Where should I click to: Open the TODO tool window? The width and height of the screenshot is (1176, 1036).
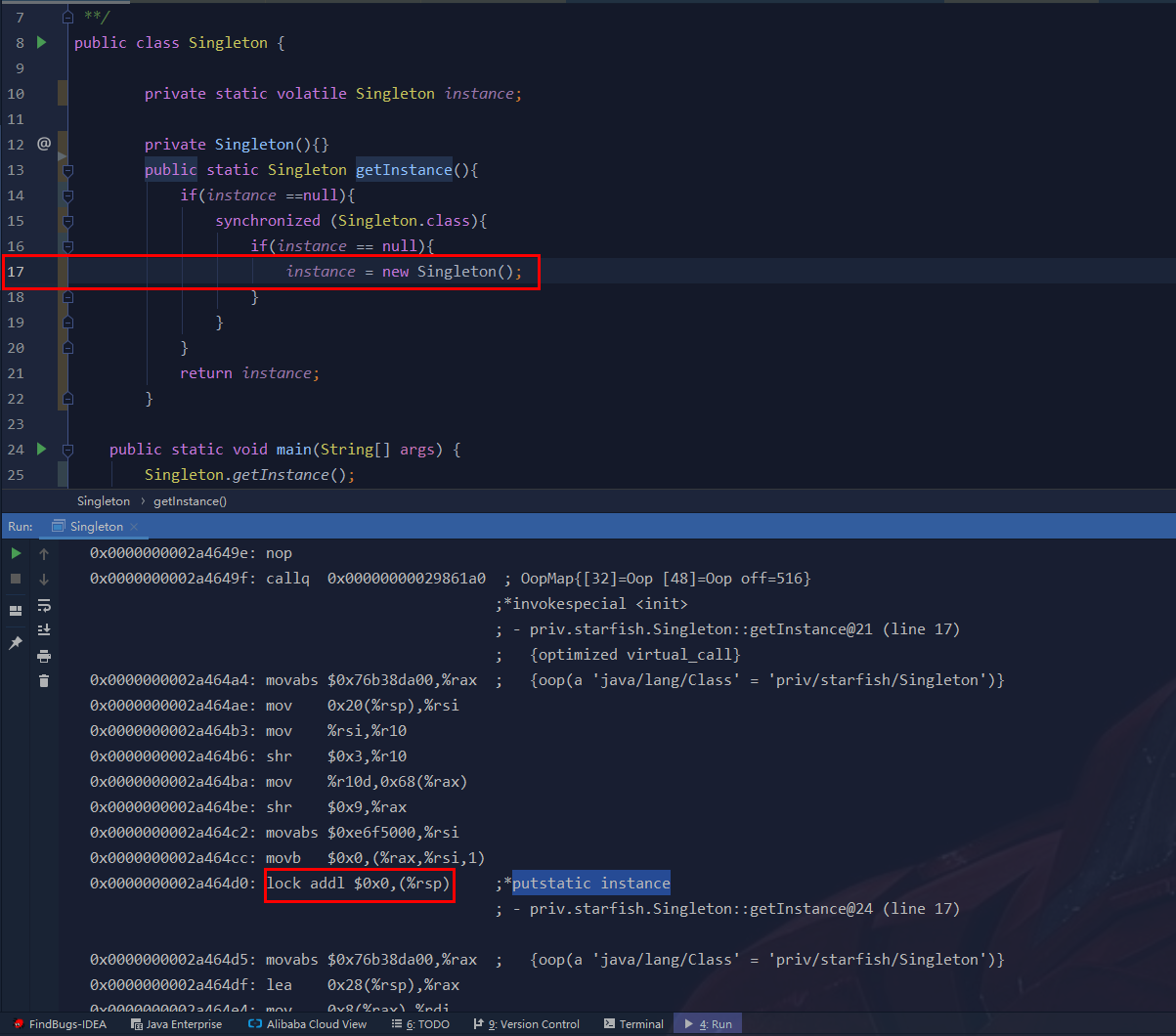coord(420,1024)
